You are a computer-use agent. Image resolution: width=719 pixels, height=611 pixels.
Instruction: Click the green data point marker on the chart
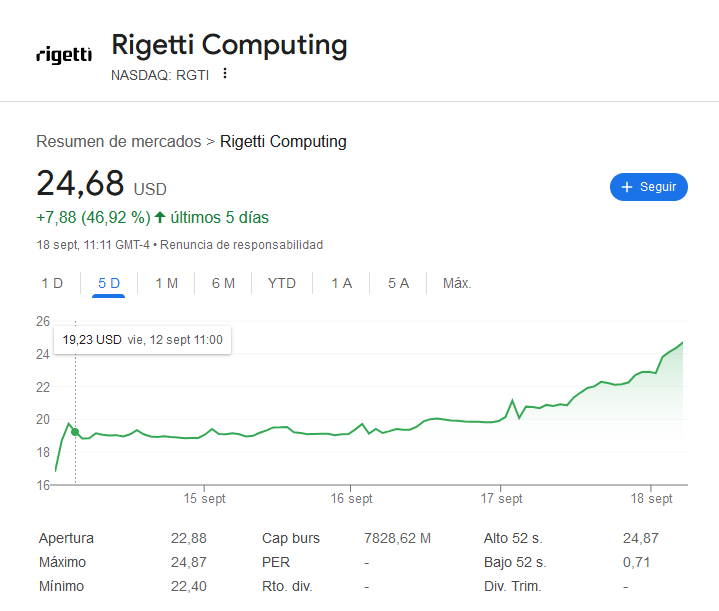[x=75, y=432]
